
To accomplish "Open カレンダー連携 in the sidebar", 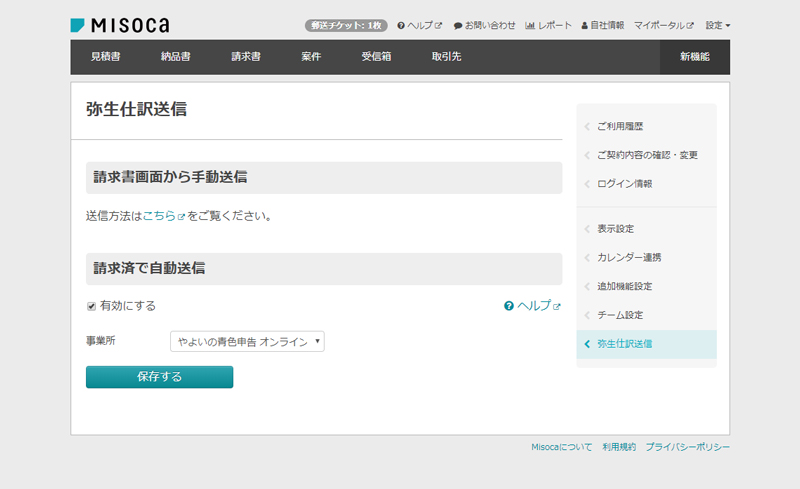I will 646,258.
